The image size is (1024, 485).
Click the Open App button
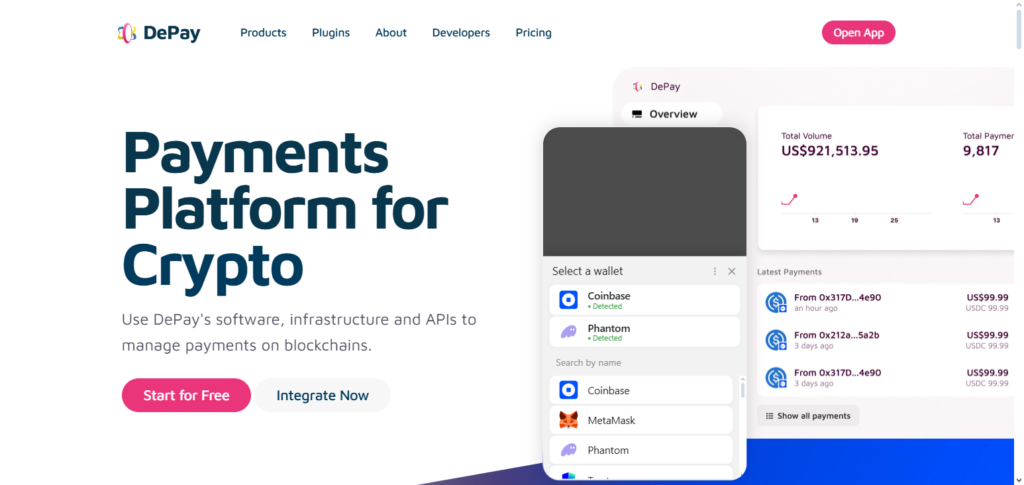[858, 32]
